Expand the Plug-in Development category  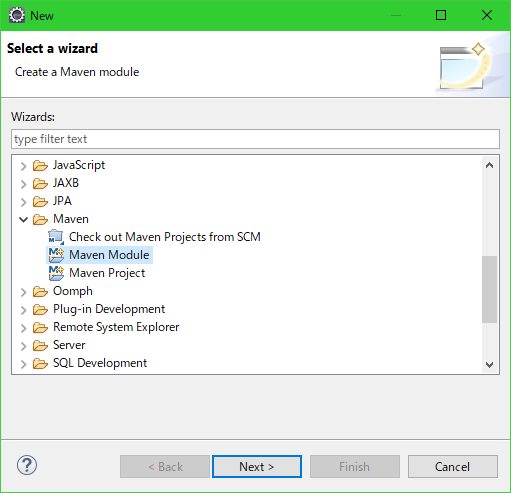pos(23,310)
